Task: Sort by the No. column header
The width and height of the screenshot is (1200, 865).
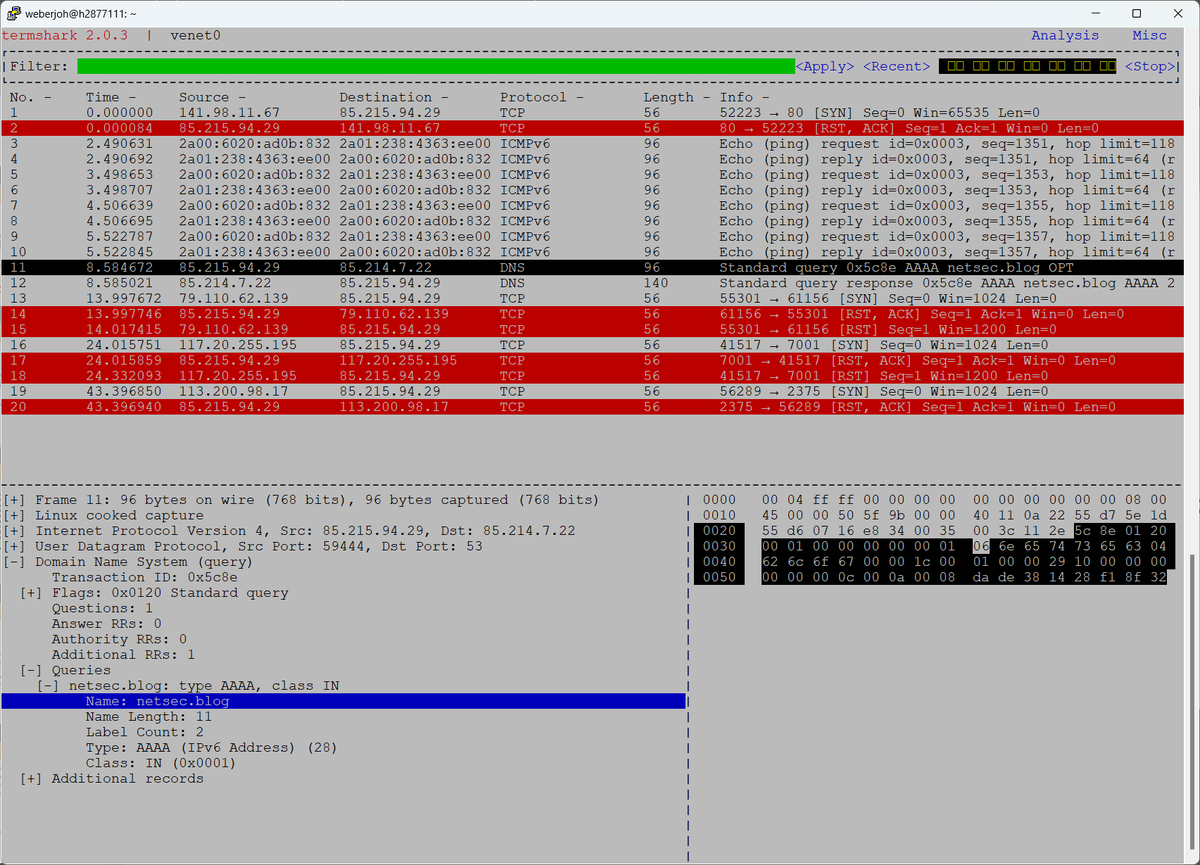Action: point(30,97)
